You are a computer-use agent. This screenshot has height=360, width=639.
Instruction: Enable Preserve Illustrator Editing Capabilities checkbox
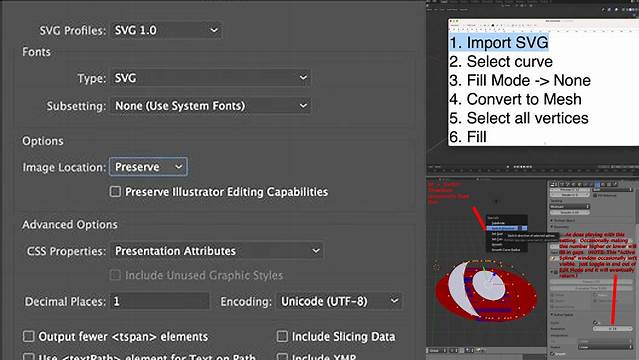point(115,192)
